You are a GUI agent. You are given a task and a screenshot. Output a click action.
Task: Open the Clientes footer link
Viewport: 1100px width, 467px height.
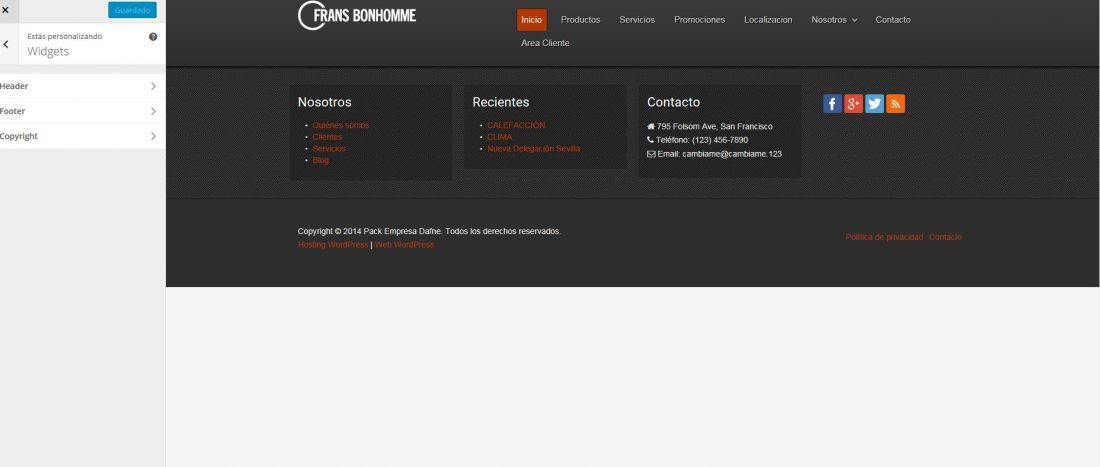327,137
